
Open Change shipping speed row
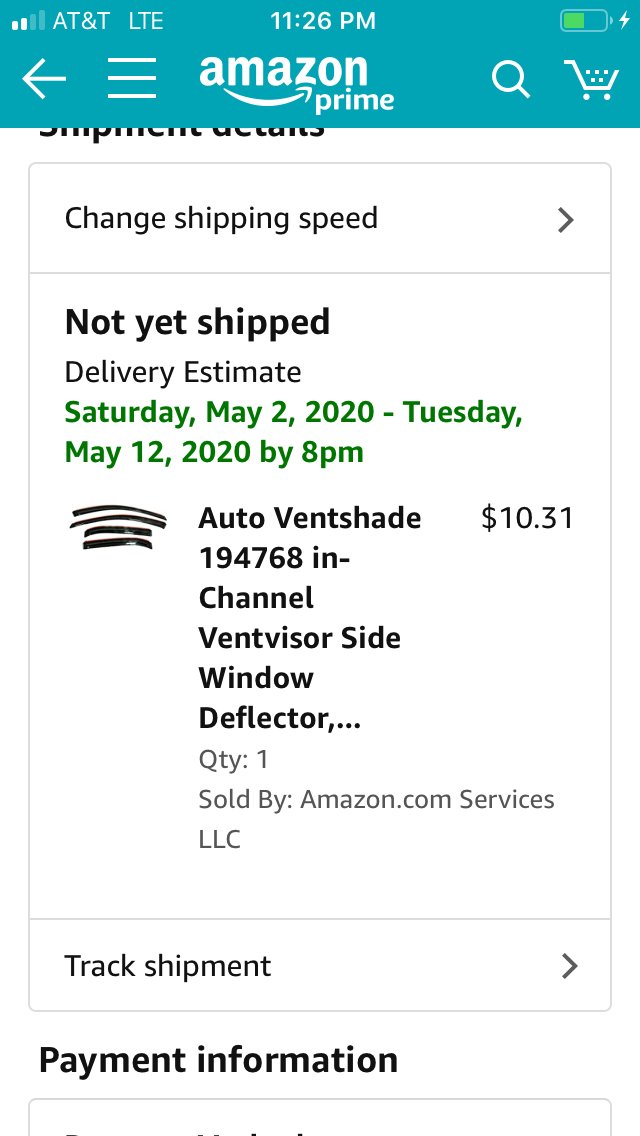click(320, 219)
